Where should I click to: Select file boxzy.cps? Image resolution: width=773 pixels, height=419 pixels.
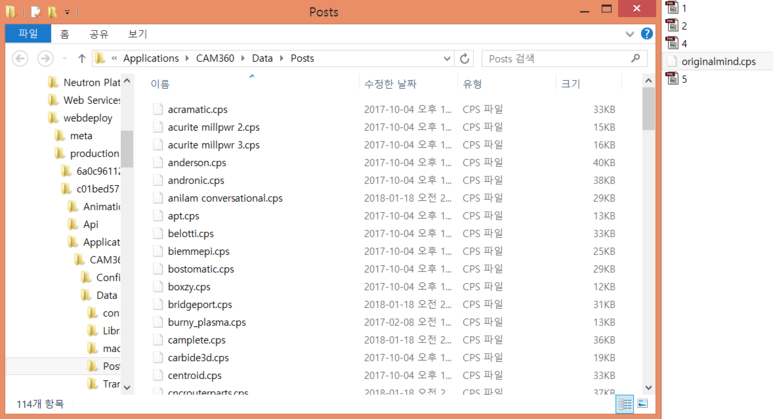pyautogui.click(x=189, y=287)
